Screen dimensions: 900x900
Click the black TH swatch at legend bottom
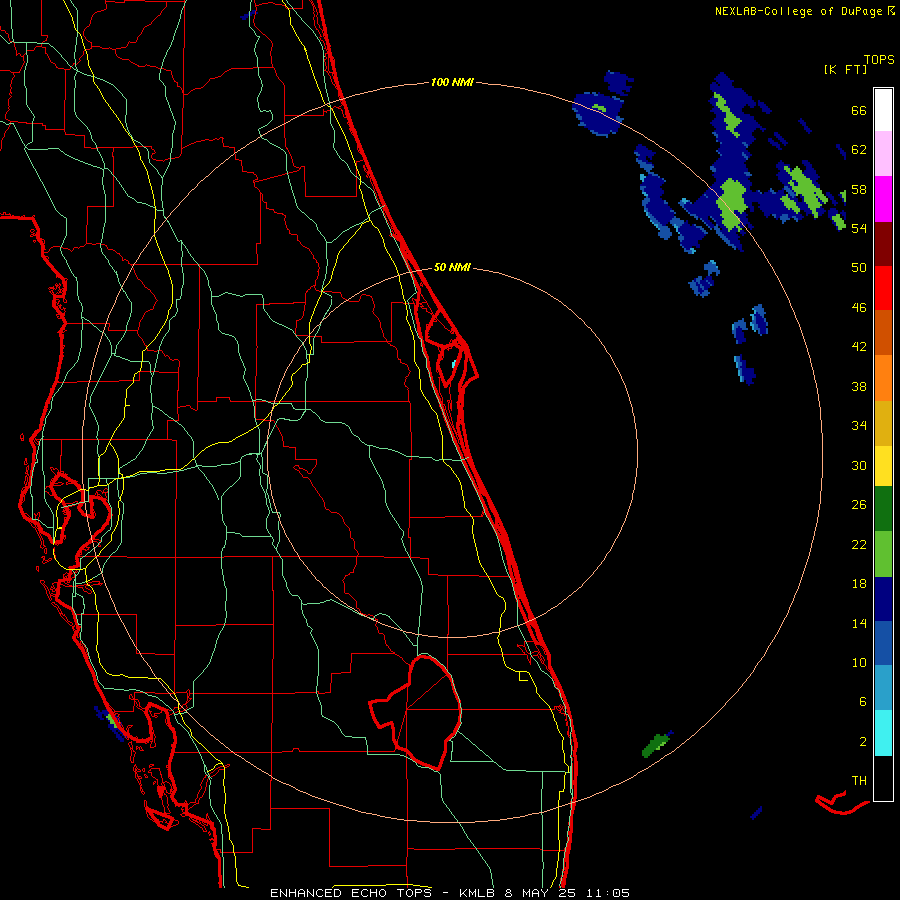[x=883, y=778]
